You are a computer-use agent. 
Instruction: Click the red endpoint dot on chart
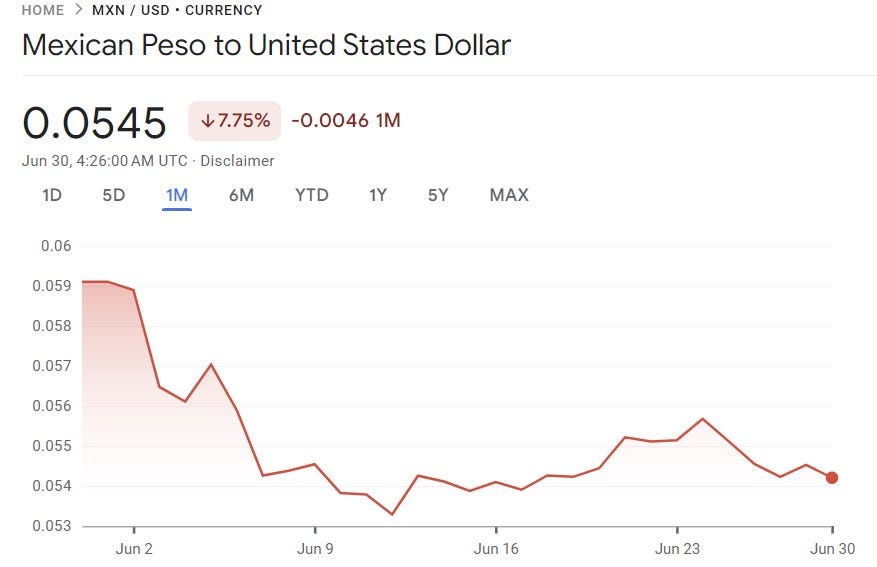(832, 478)
